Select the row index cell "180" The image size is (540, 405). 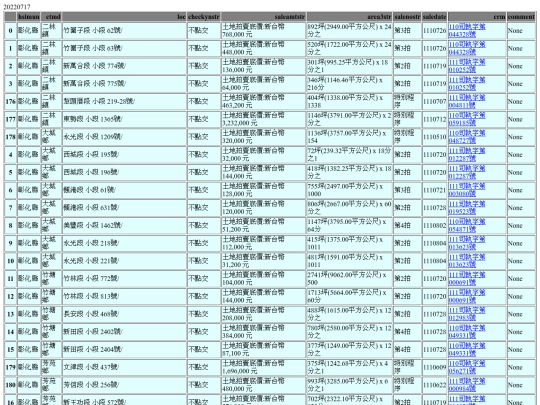[10, 385]
